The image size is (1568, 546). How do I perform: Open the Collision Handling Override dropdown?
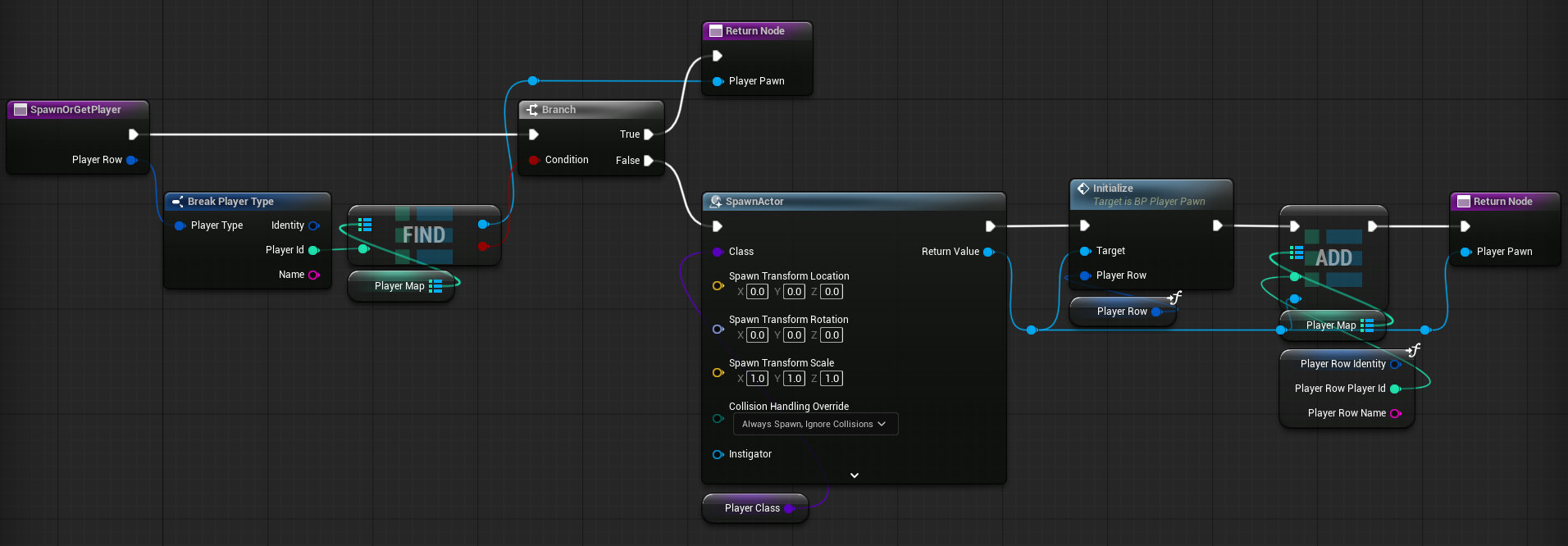tap(814, 424)
